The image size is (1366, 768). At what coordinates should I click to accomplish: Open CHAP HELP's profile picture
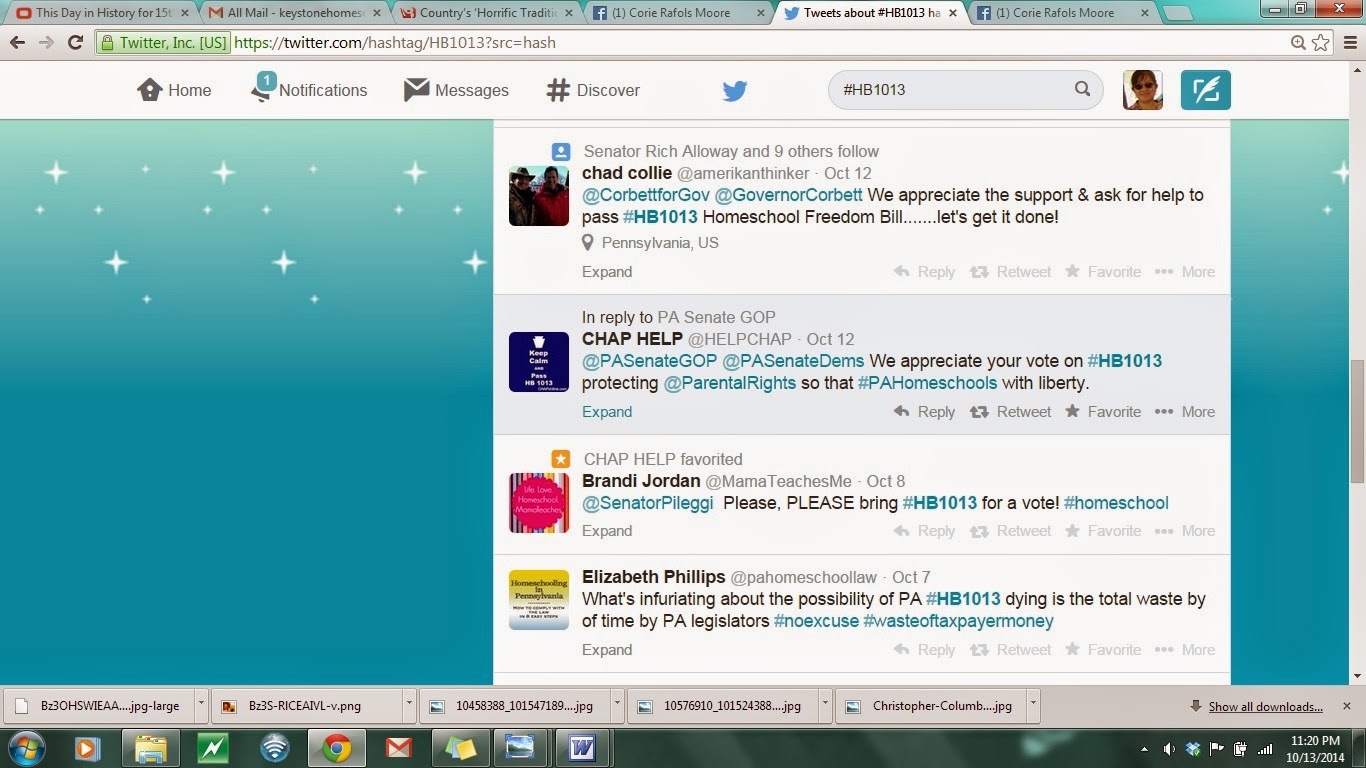click(539, 362)
